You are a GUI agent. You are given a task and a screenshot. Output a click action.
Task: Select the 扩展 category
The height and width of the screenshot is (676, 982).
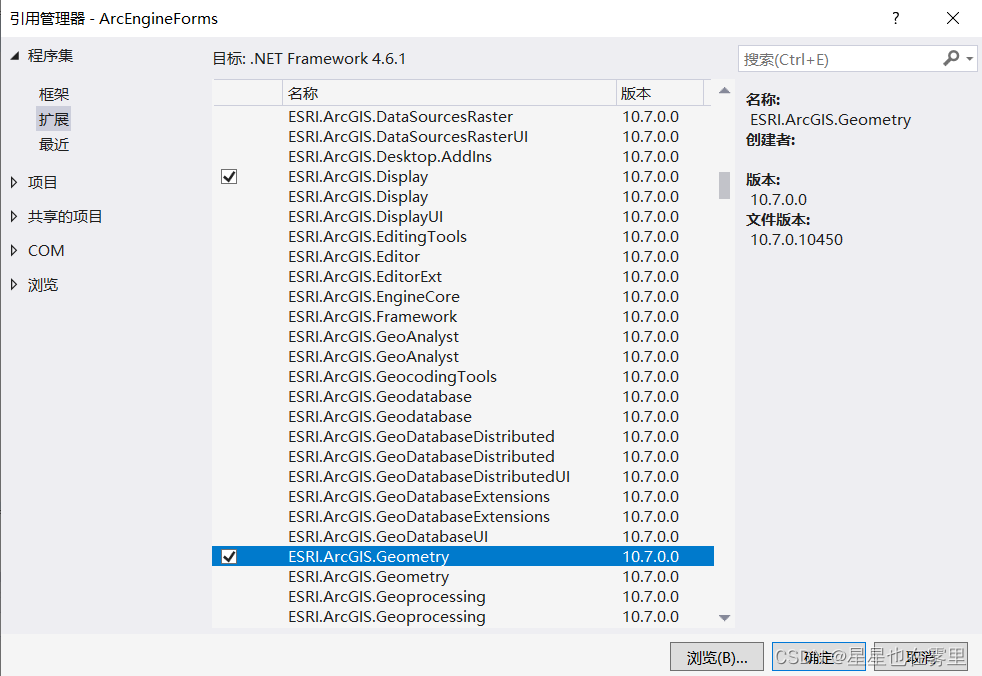tap(53, 119)
